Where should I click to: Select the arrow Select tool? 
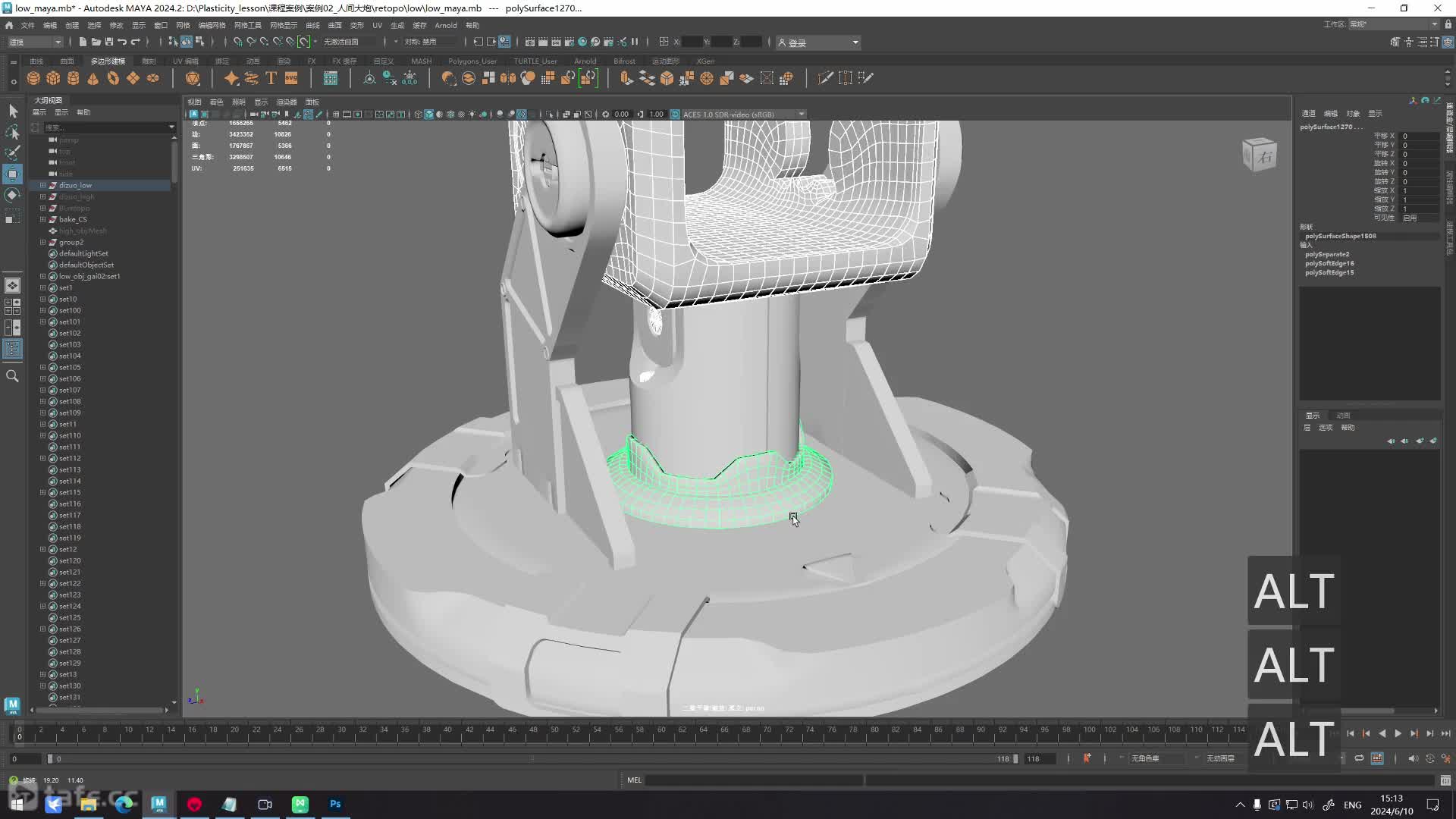13,111
